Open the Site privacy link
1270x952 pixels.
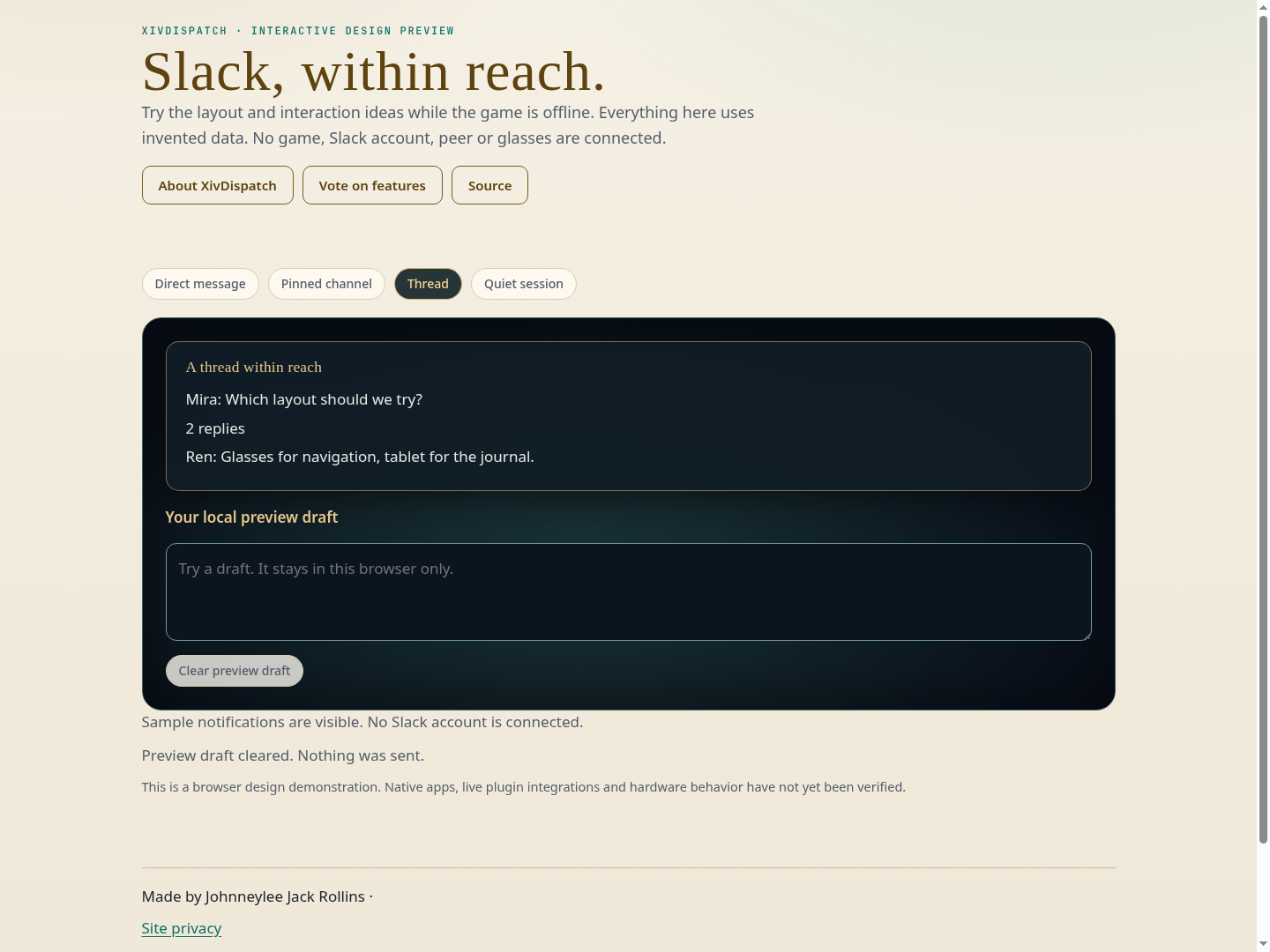point(182,928)
